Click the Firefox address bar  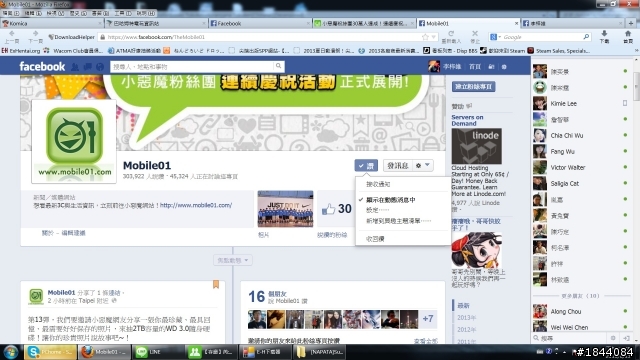261,37
